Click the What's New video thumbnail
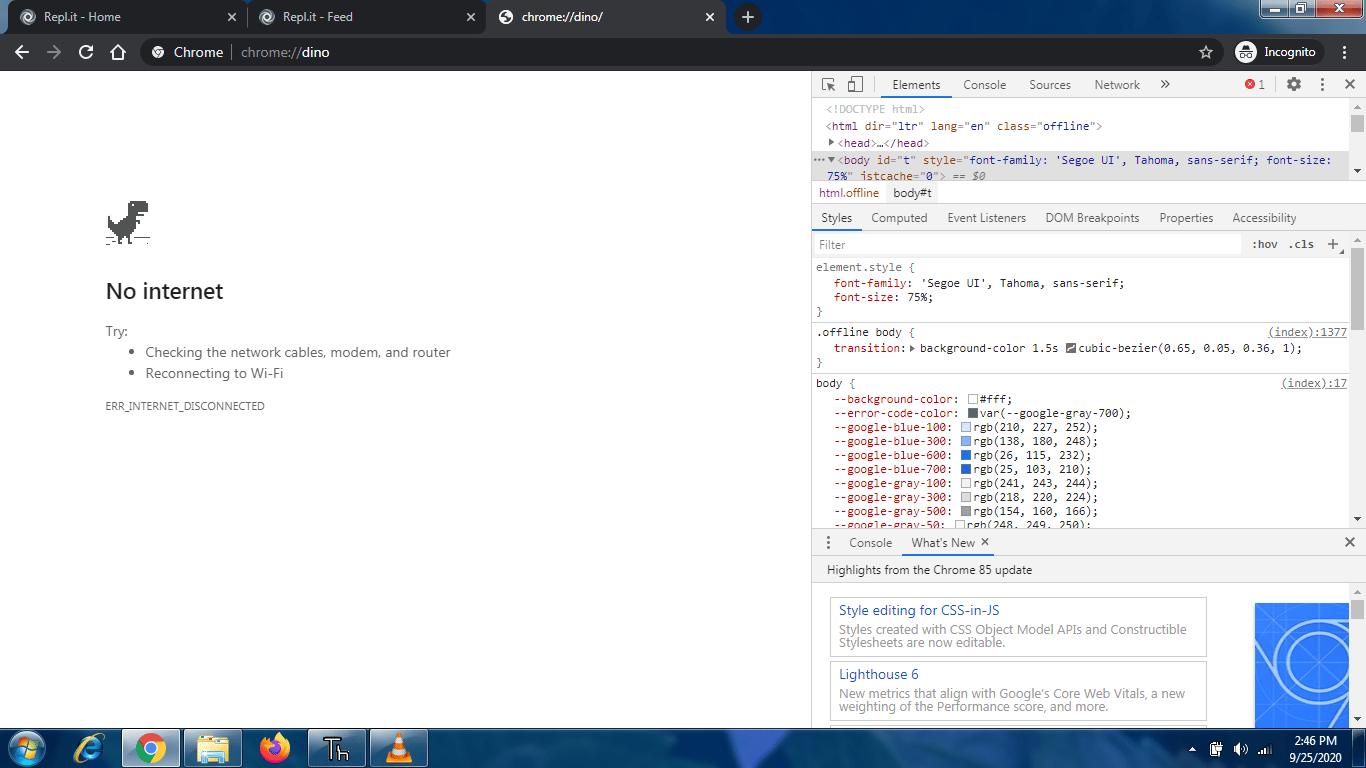Image resolution: width=1366 pixels, height=768 pixels. pyautogui.click(x=1302, y=665)
